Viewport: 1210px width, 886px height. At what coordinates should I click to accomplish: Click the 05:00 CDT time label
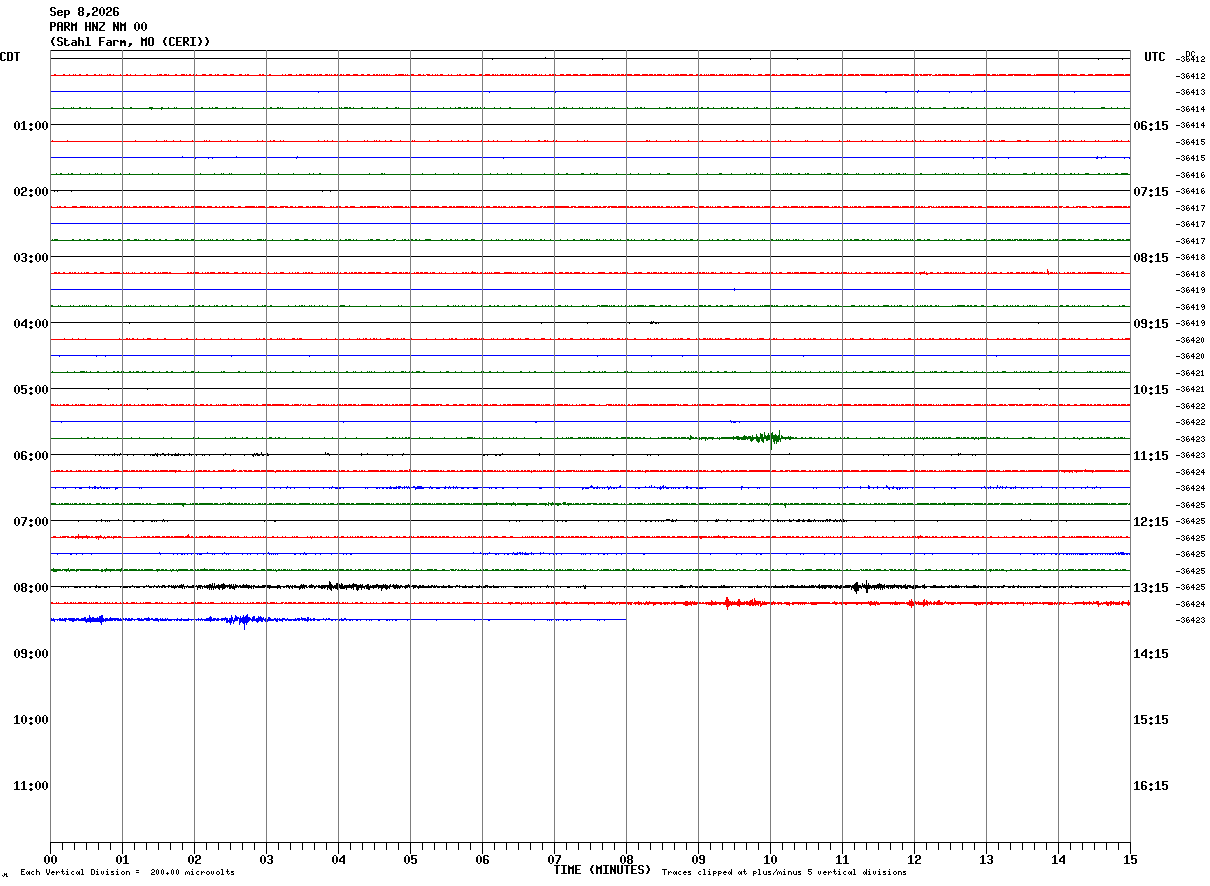[30, 389]
